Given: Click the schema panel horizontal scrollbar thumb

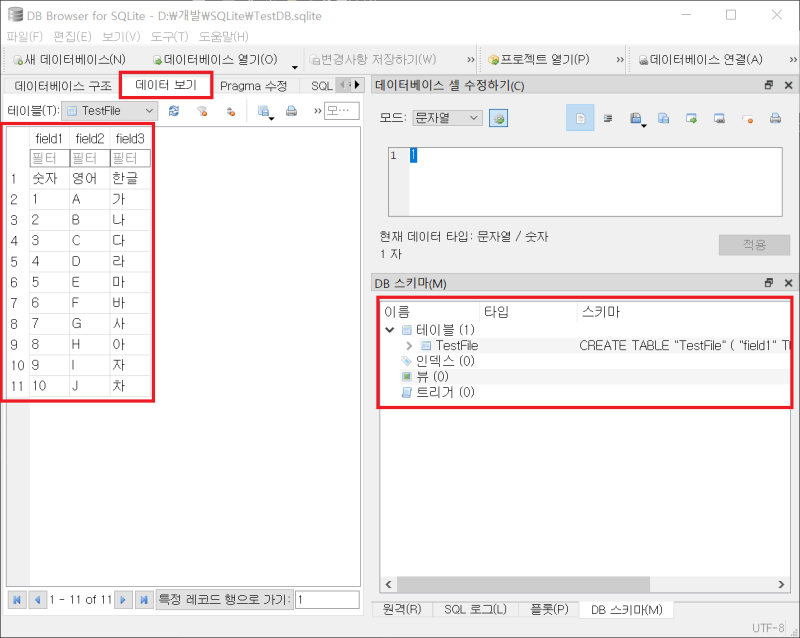Looking at the screenshot, I should [523, 584].
